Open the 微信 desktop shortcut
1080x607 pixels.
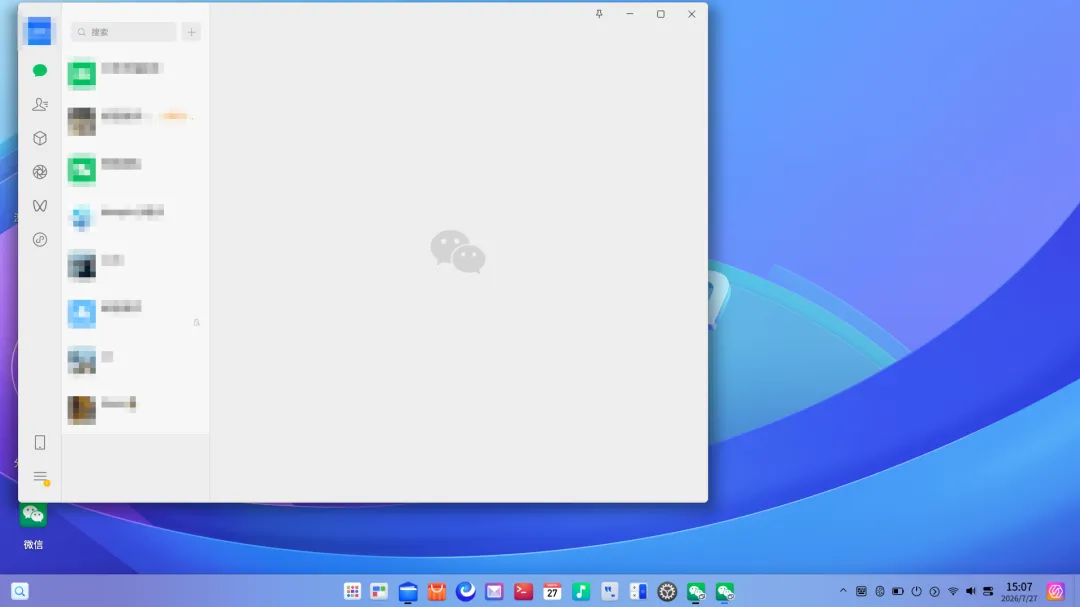33,526
